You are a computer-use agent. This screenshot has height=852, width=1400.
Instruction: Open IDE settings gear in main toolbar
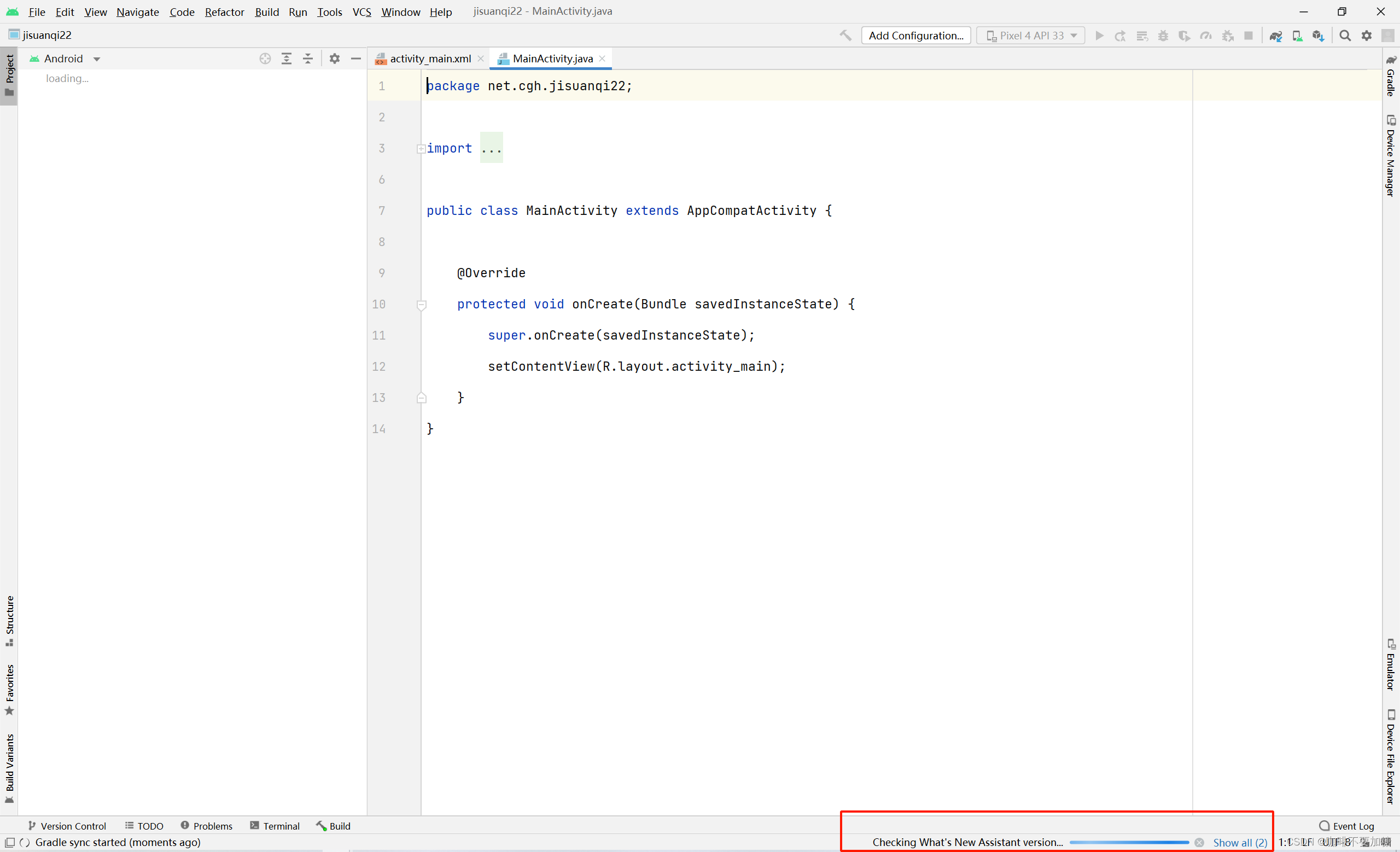pos(1367,36)
